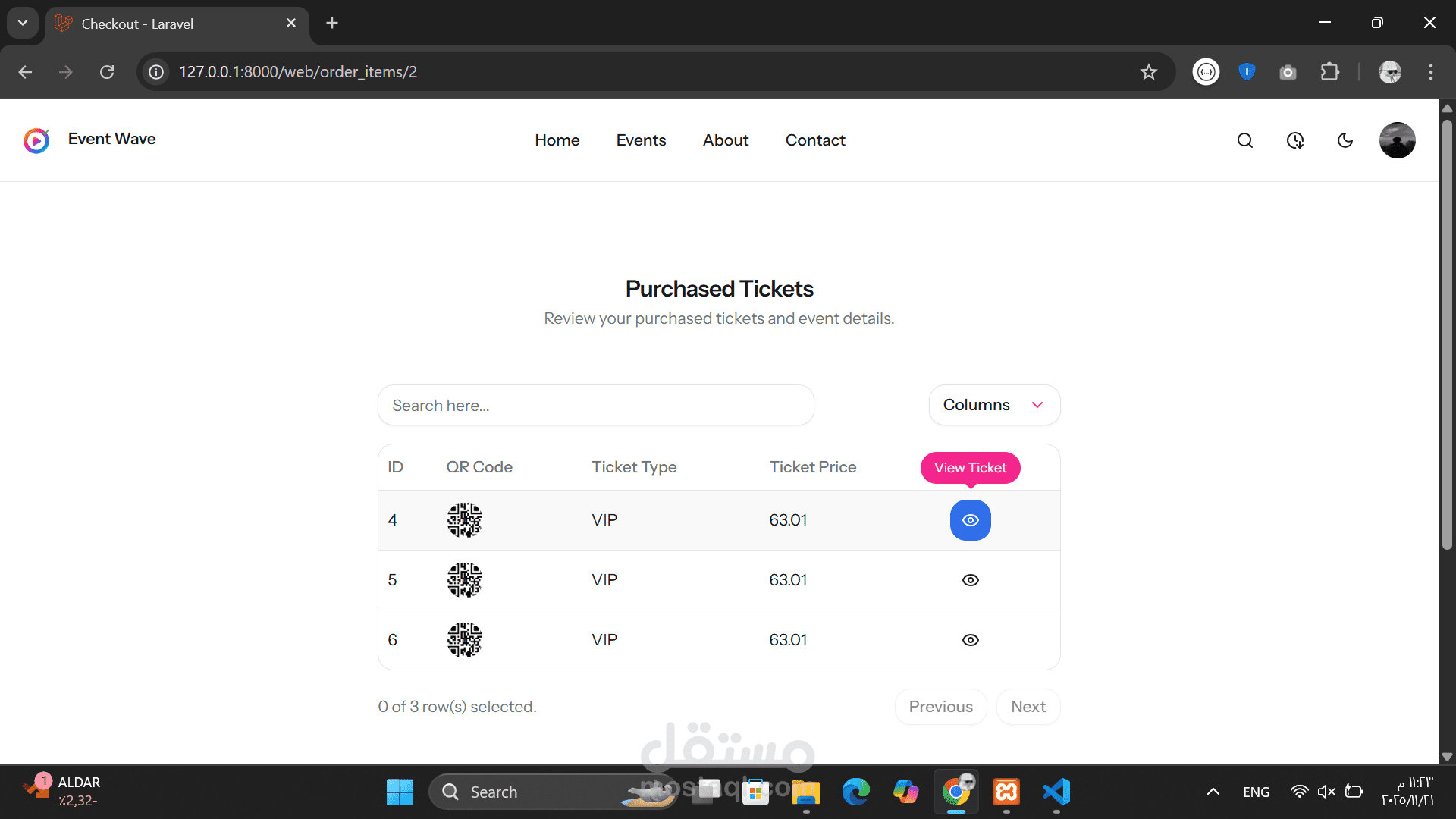The height and width of the screenshot is (819, 1456).
Task: Open the About page link
Action: point(725,140)
